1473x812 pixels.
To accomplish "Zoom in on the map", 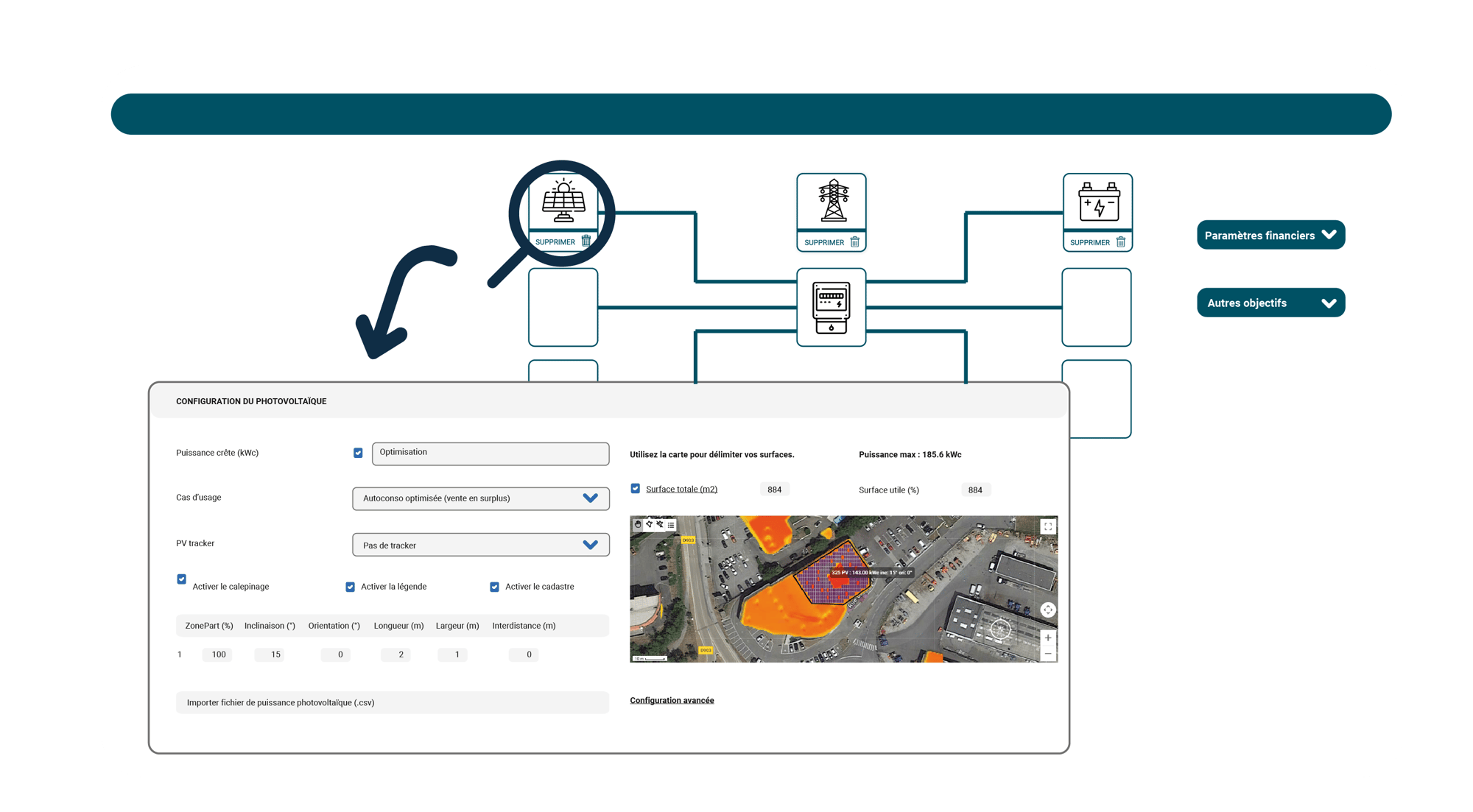I will 1047,638.
